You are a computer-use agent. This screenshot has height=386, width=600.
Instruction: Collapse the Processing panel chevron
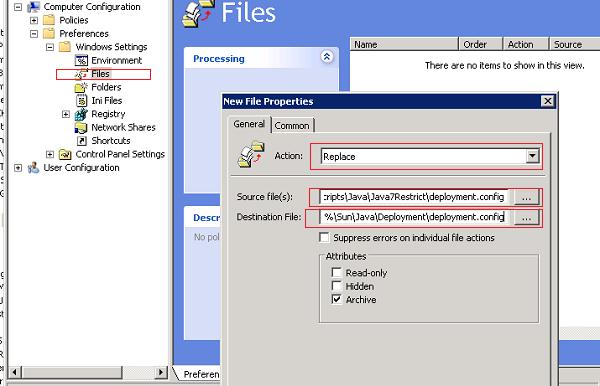pyautogui.click(x=327, y=57)
